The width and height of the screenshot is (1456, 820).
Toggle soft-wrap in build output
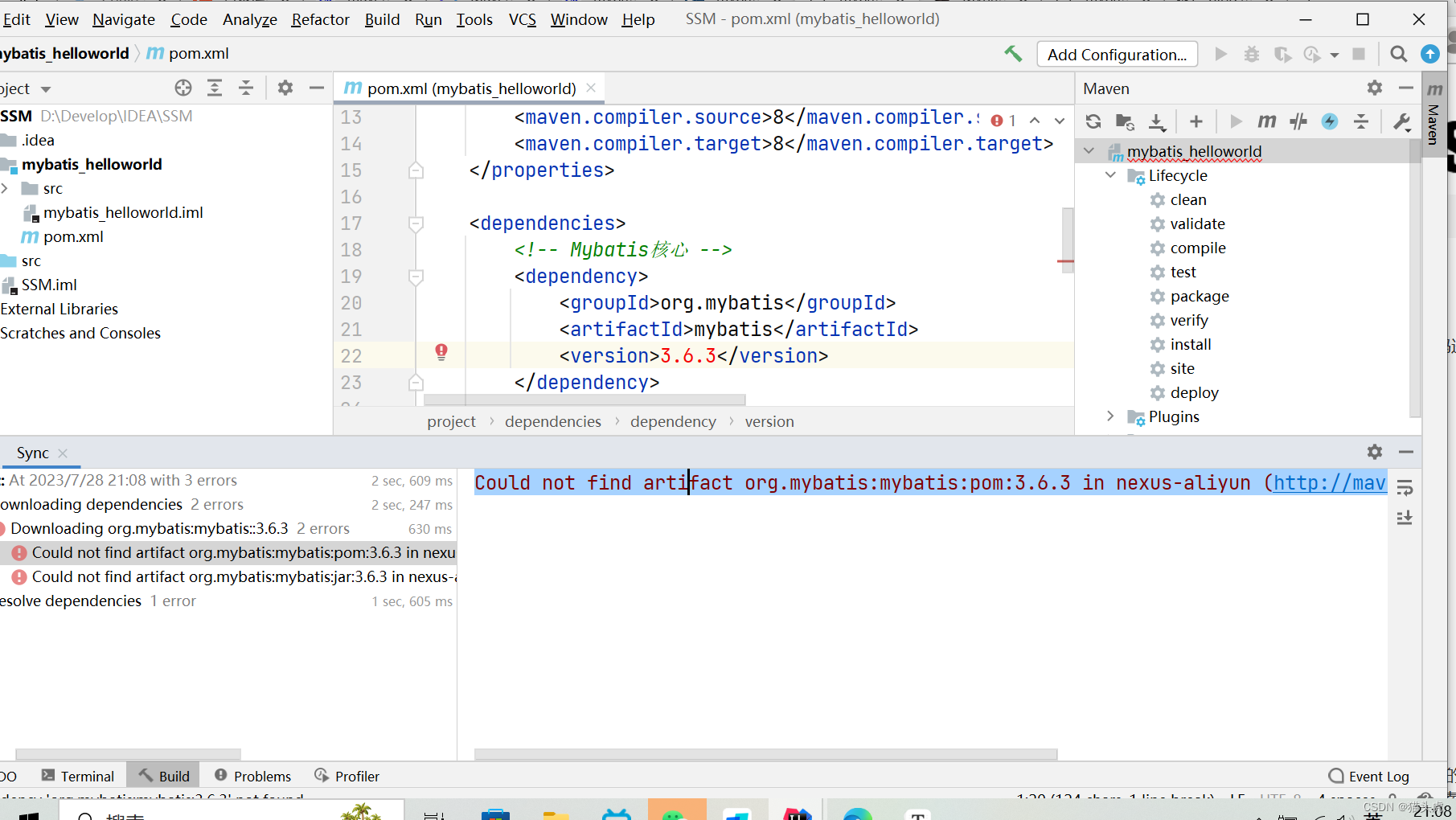click(1405, 488)
